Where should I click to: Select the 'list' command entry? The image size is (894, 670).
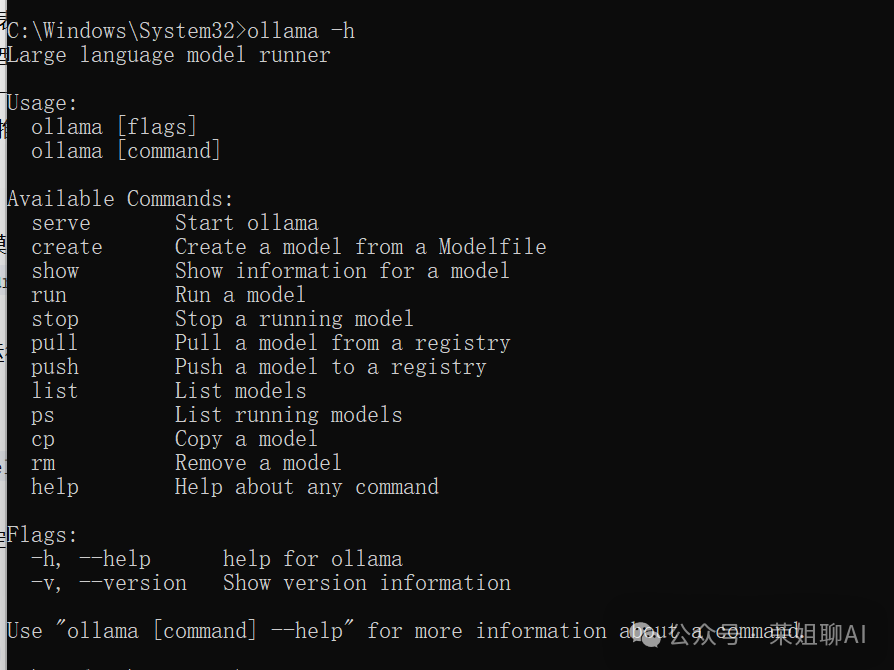[55, 391]
